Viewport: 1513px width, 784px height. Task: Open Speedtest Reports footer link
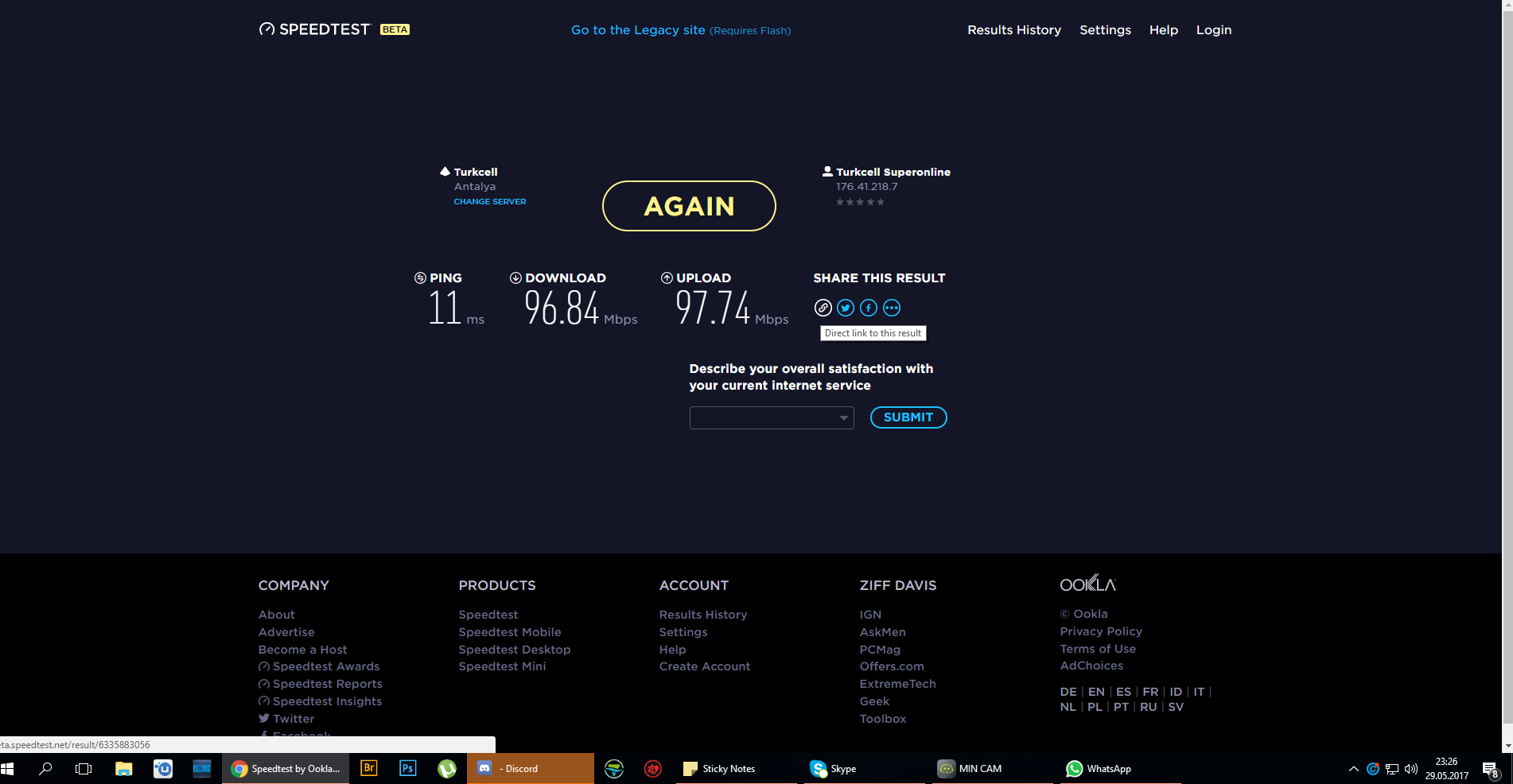[321, 684]
